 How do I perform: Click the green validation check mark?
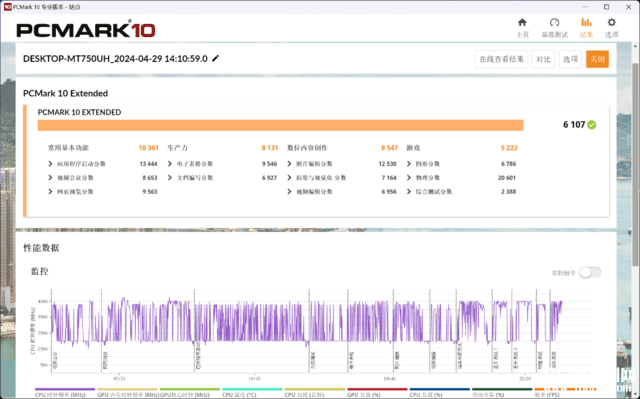pos(591,125)
